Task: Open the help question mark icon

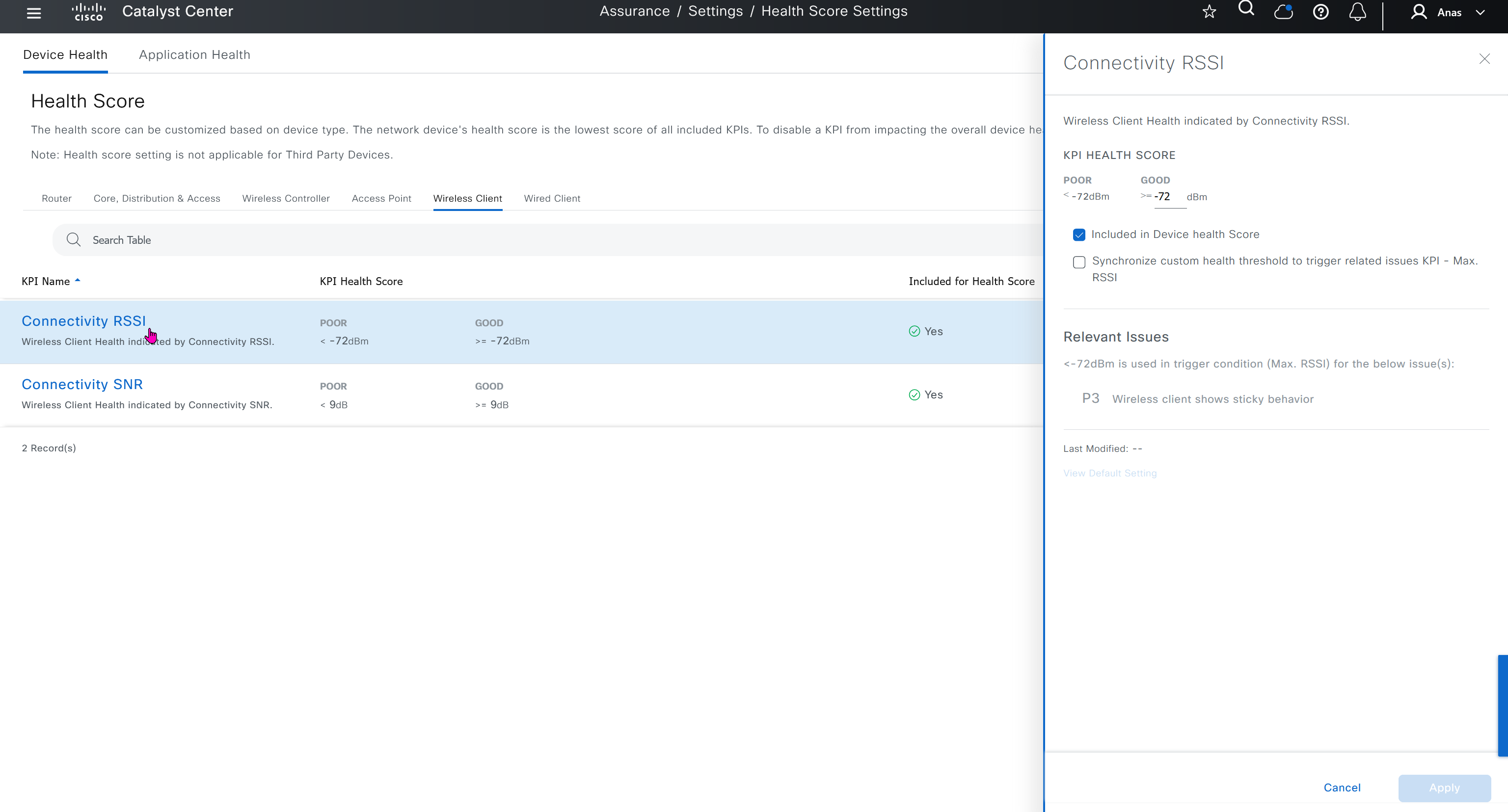Action: click(1320, 12)
